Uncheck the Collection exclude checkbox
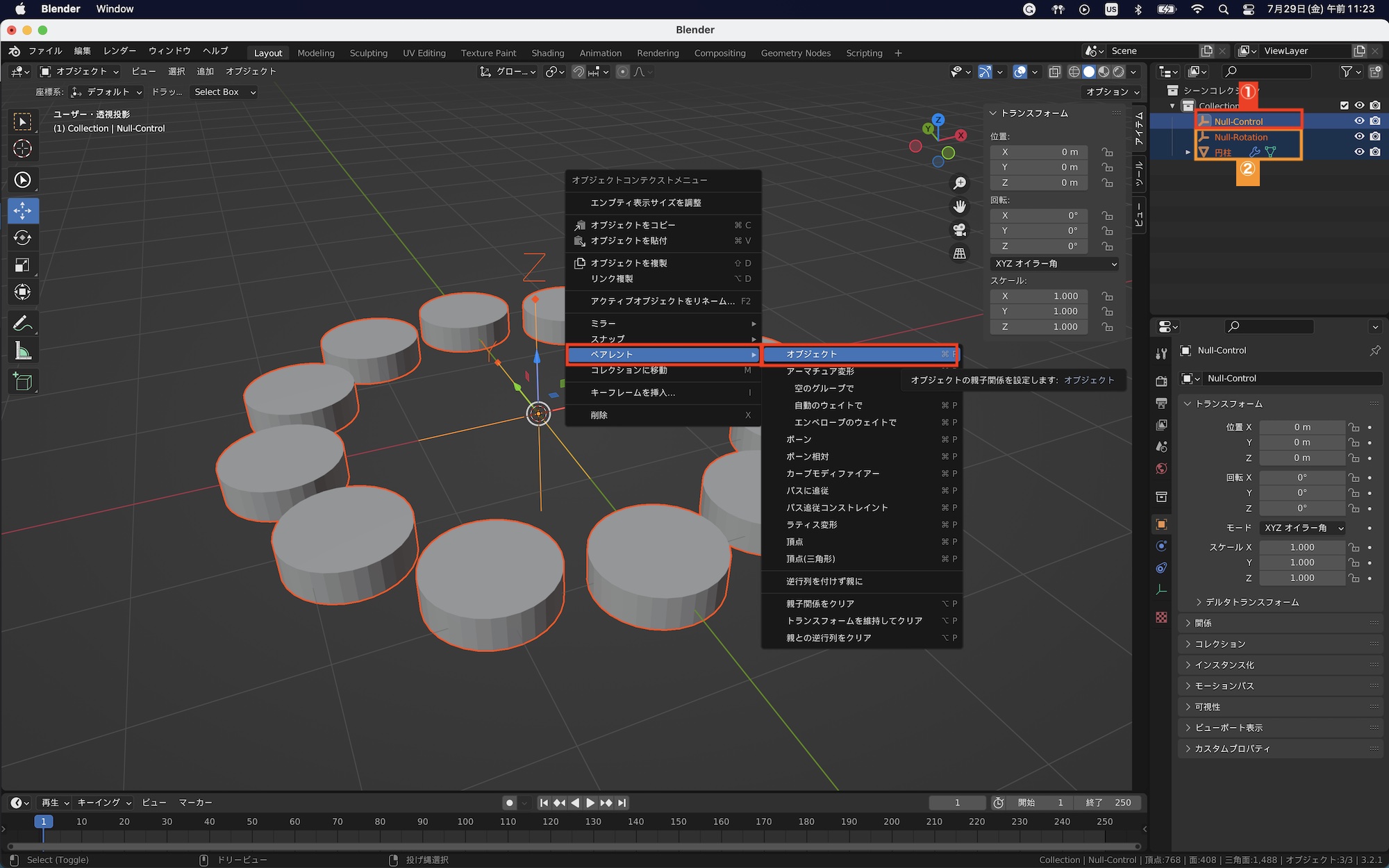Viewport: 1389px width, 868px height. click(1344, 106)
